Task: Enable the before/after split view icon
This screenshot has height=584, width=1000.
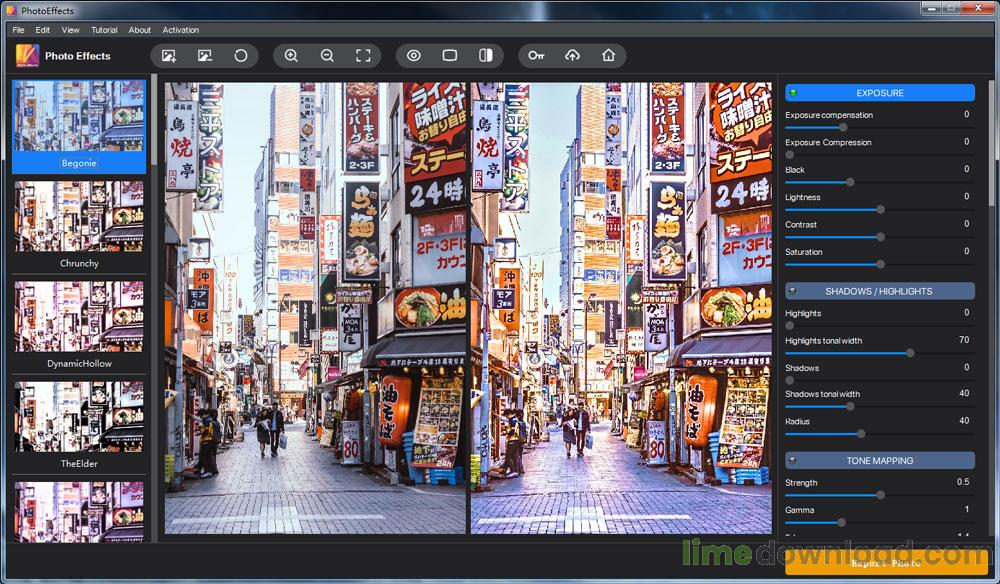Action: (x=486, y=56)
